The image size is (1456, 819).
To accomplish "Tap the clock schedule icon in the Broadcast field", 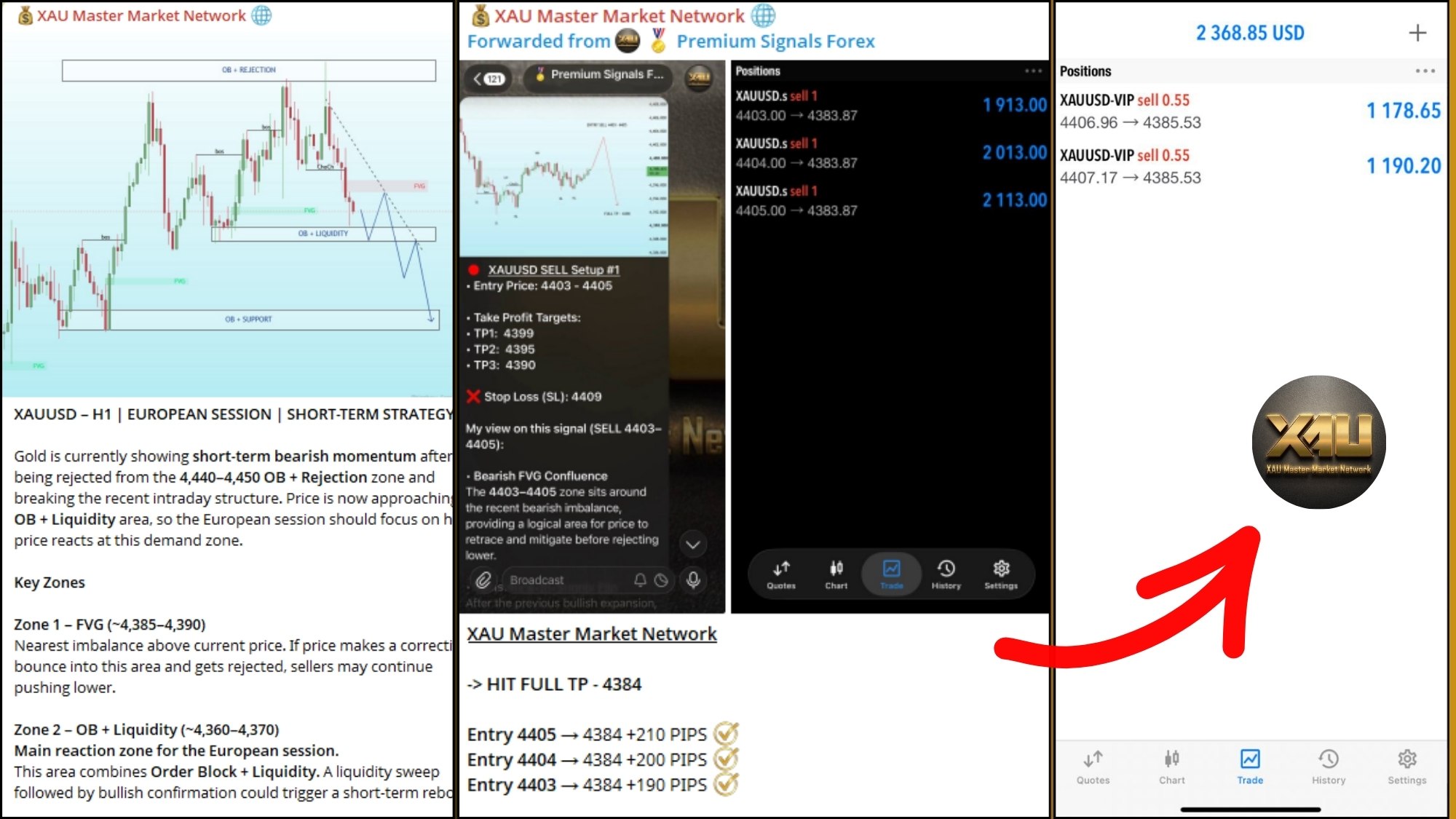I will pos(661,580).
